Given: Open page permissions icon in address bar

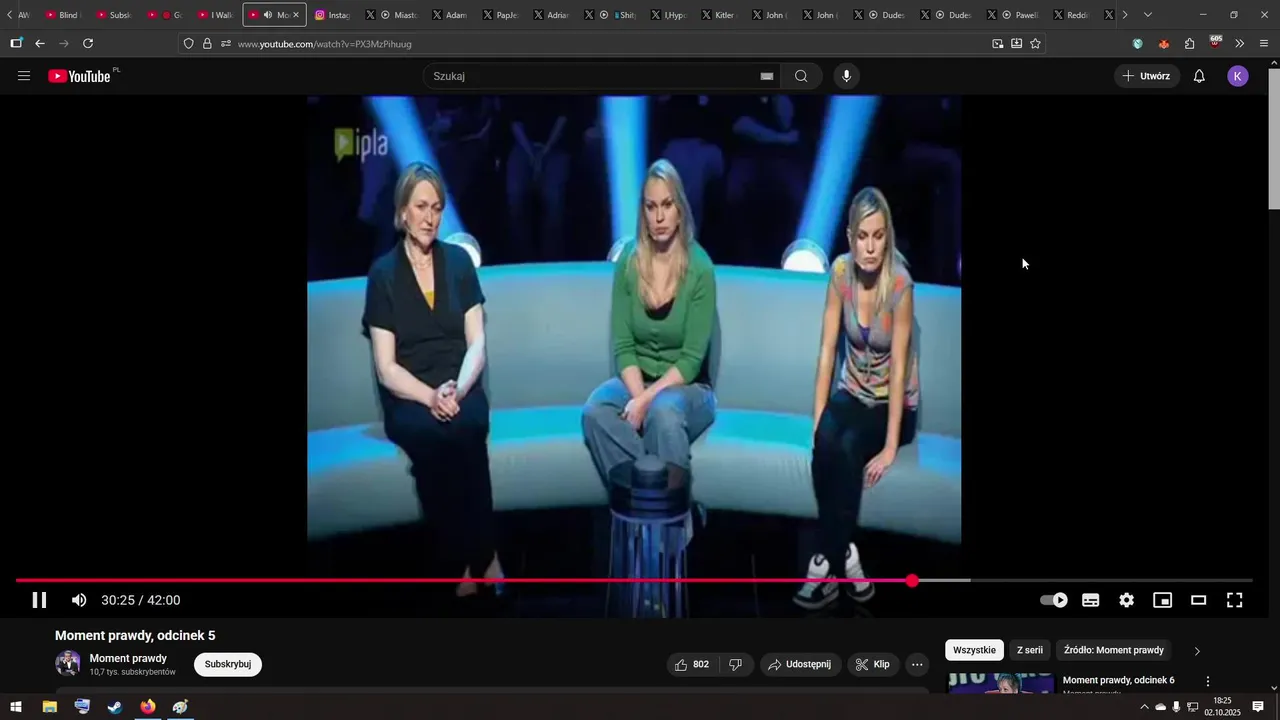Looking at the screenshot, I should [x=226, y=43].
